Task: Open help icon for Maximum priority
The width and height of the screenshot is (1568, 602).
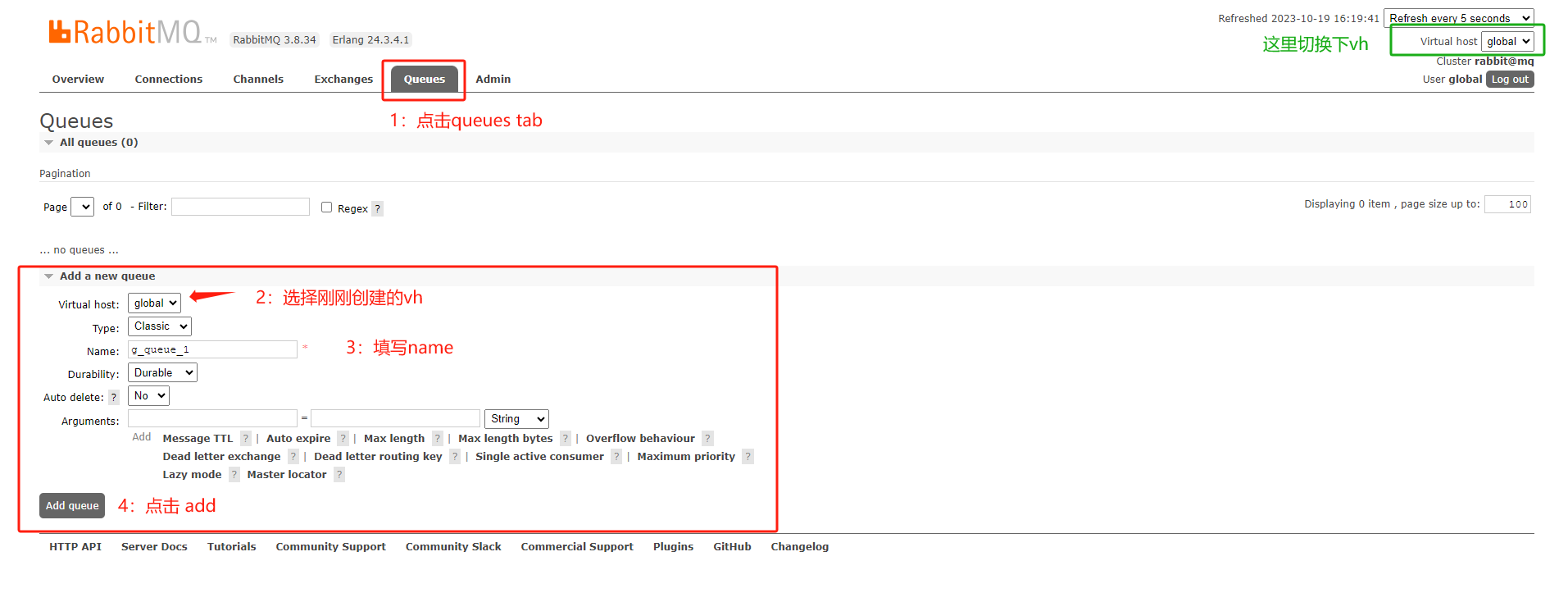Action: point(748,456)
